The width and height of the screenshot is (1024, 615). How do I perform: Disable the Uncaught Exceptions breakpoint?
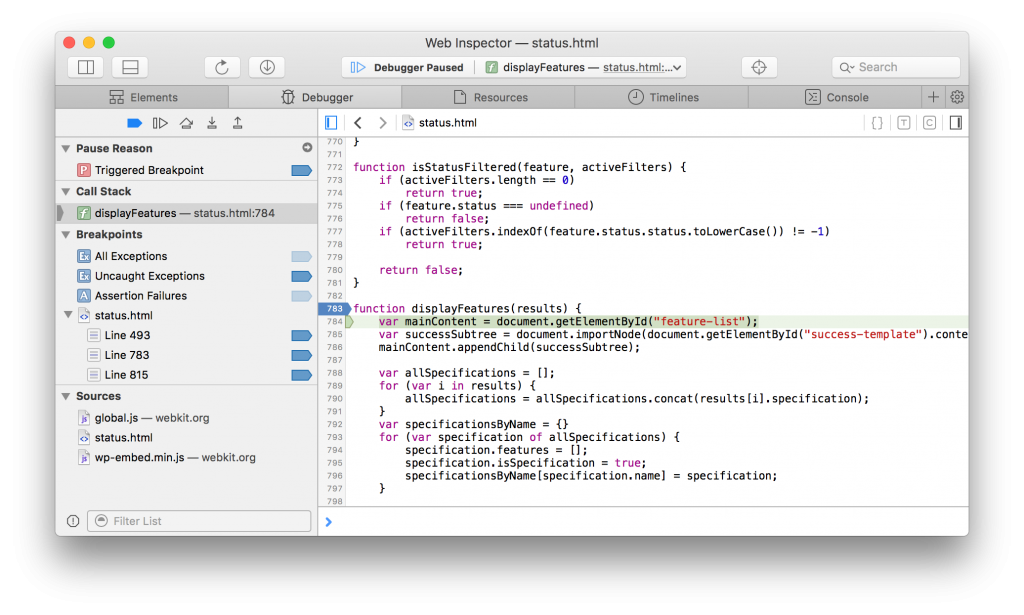(301, 276)
